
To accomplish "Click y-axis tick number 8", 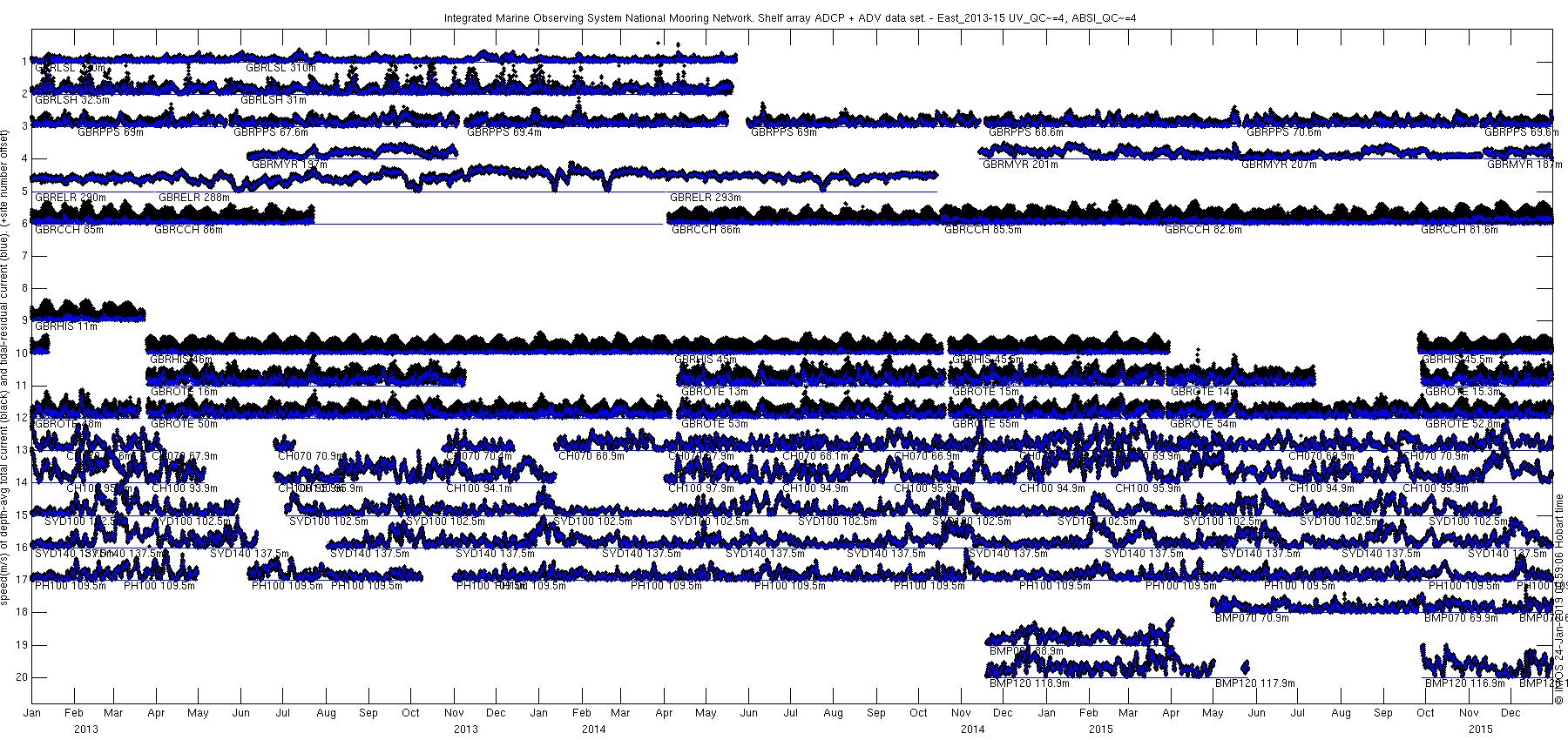I will (25, 288).
